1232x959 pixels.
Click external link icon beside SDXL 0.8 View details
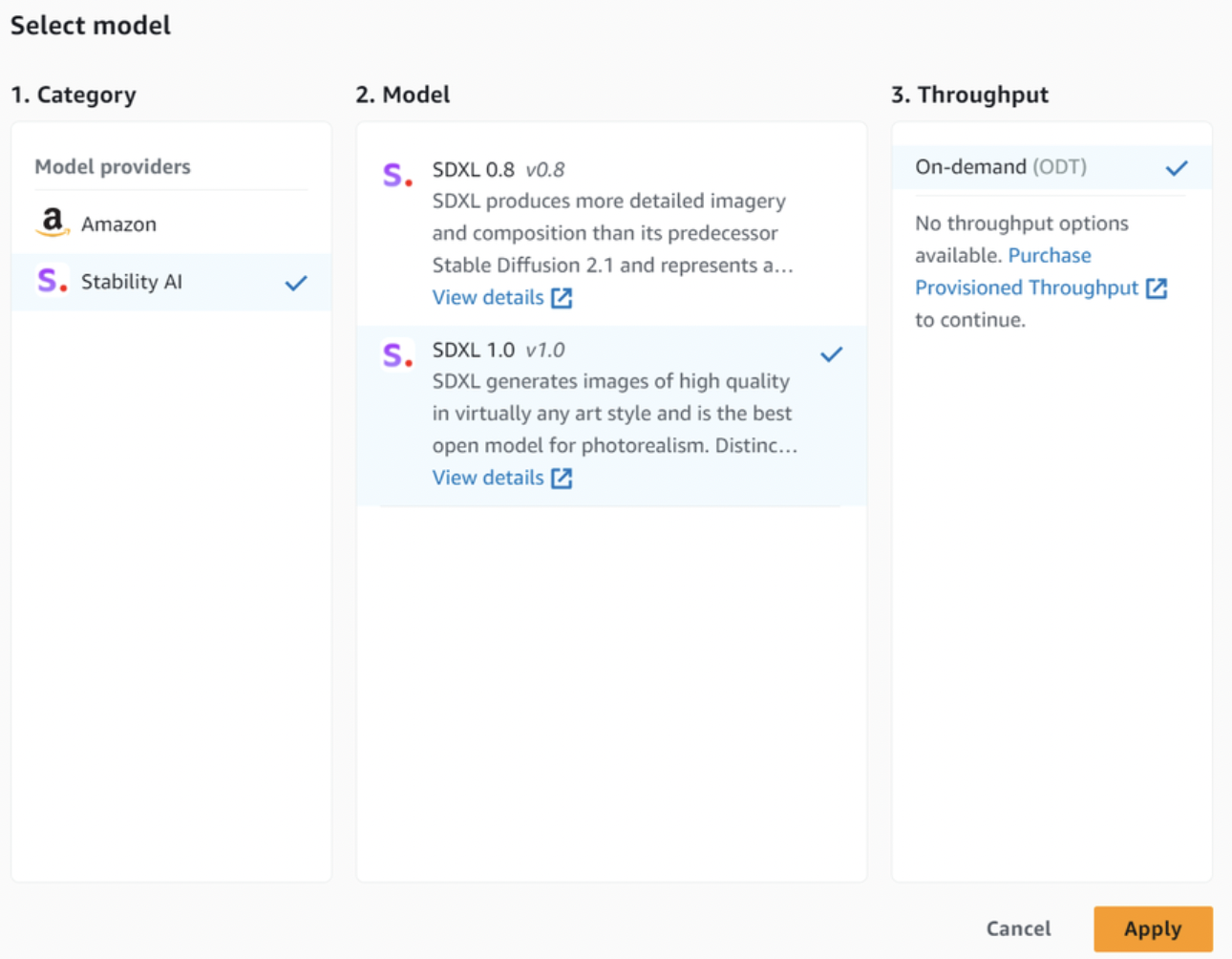[562, 298]
